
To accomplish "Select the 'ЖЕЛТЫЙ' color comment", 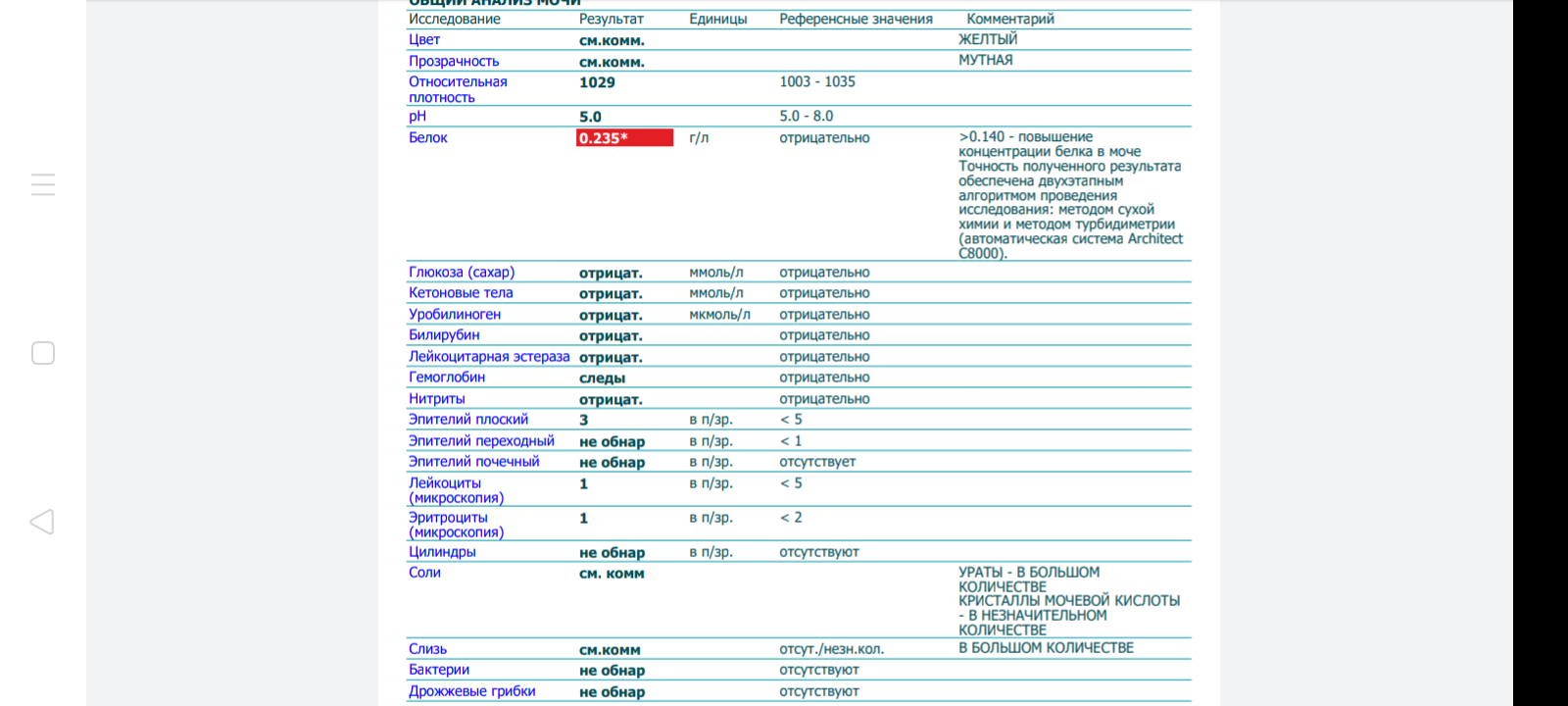I will coord(988,39).
